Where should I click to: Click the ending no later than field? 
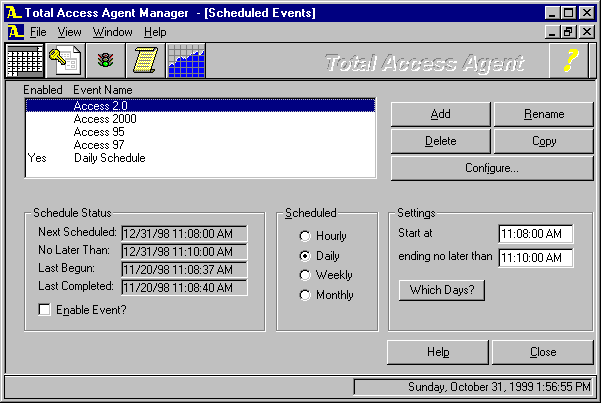pyautogui.click(x=536, y=257)
